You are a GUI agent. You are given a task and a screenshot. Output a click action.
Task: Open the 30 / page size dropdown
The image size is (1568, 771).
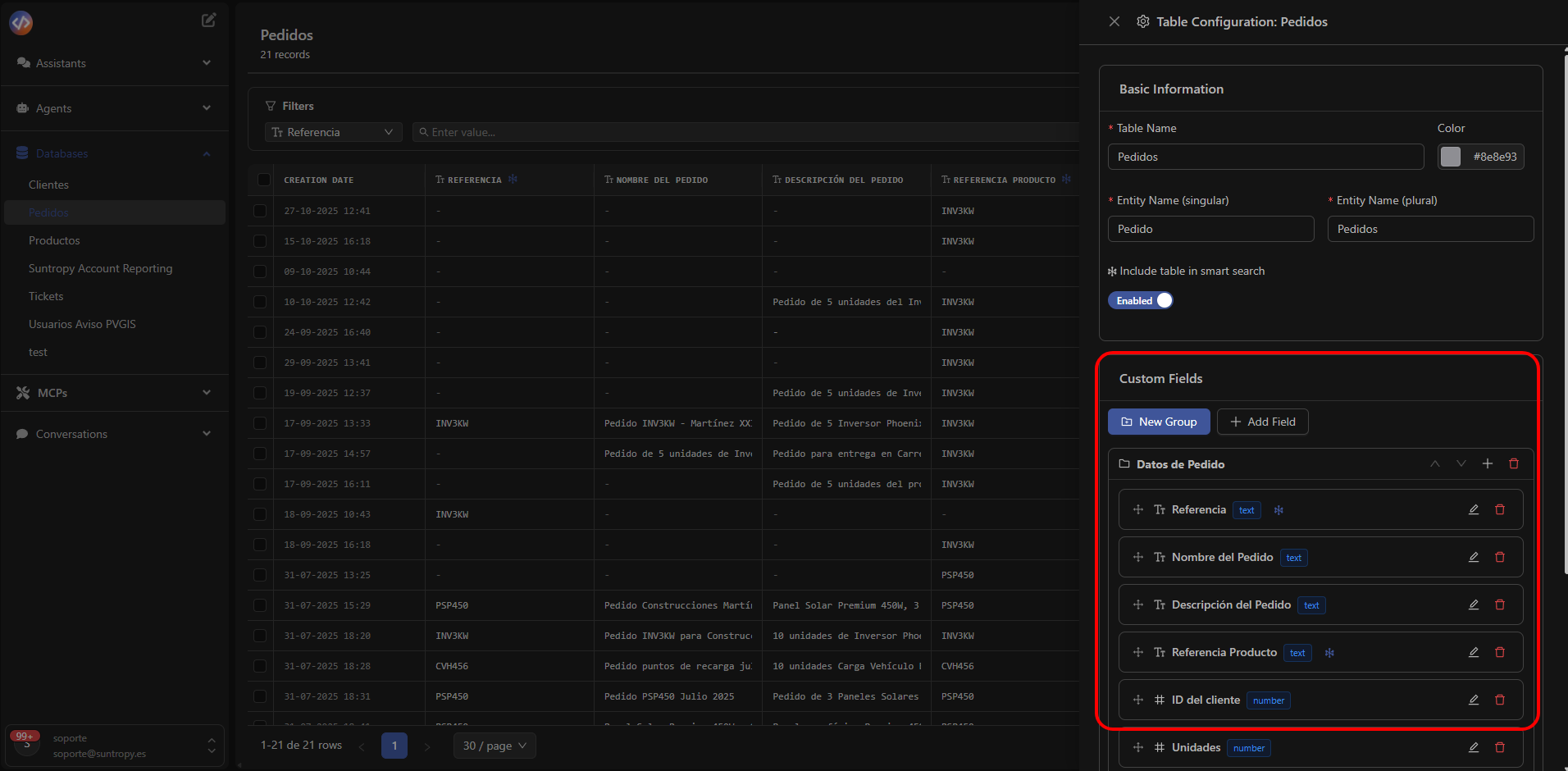495,746
